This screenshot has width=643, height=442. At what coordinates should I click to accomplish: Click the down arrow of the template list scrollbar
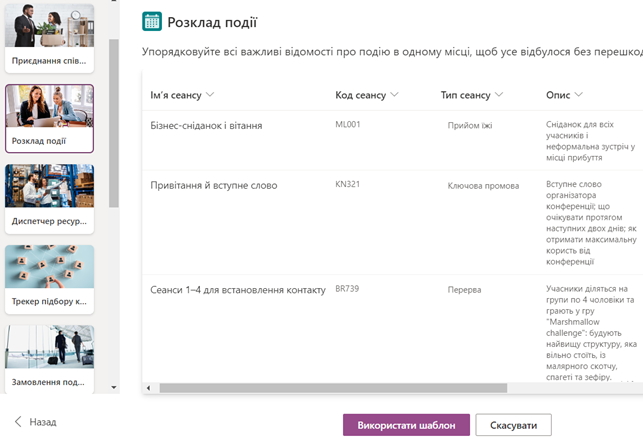113,387
